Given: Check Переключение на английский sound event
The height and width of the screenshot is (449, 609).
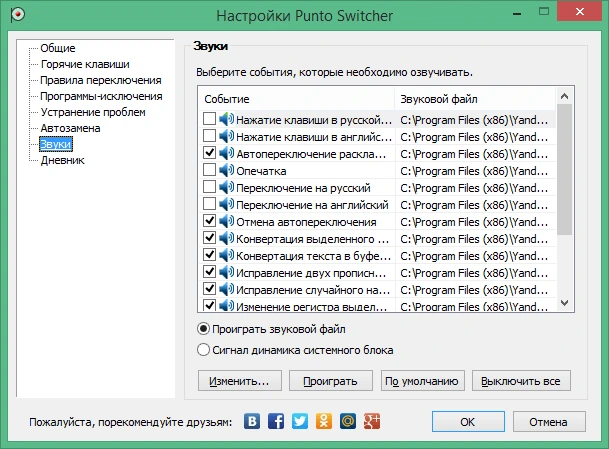Looking at the screenshot, I should pyautogui.click(x=209, y=204).
